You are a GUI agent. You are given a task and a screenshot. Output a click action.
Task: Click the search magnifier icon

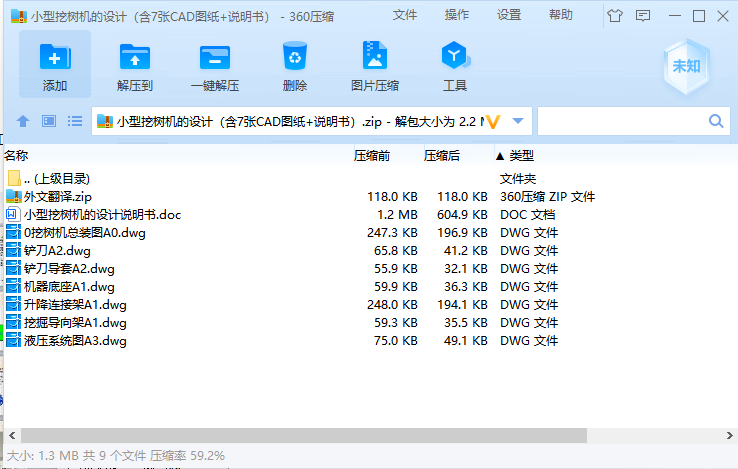click(x=716, y=121)
